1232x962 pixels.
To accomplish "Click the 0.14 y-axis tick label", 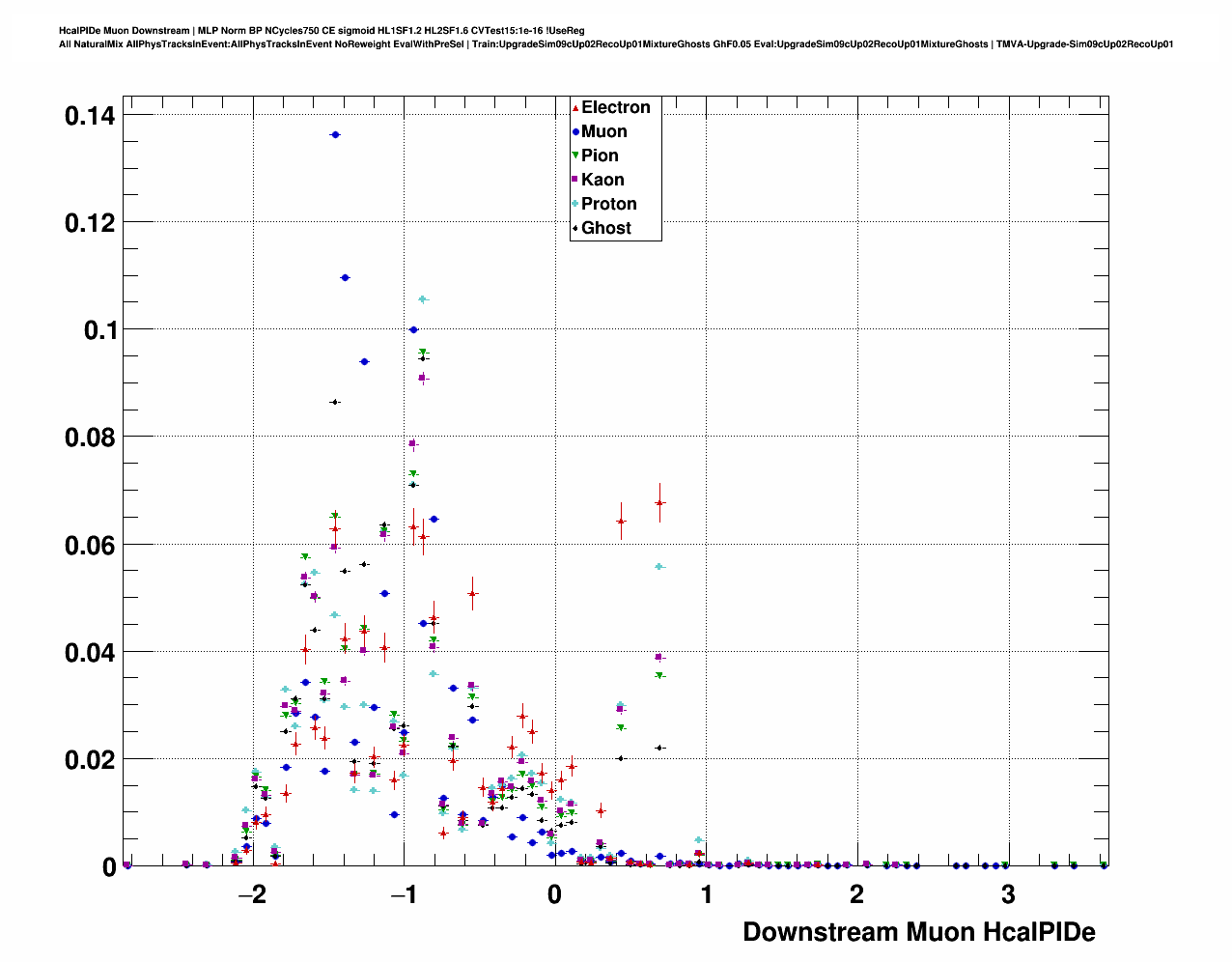I will (x=89, y=116).
